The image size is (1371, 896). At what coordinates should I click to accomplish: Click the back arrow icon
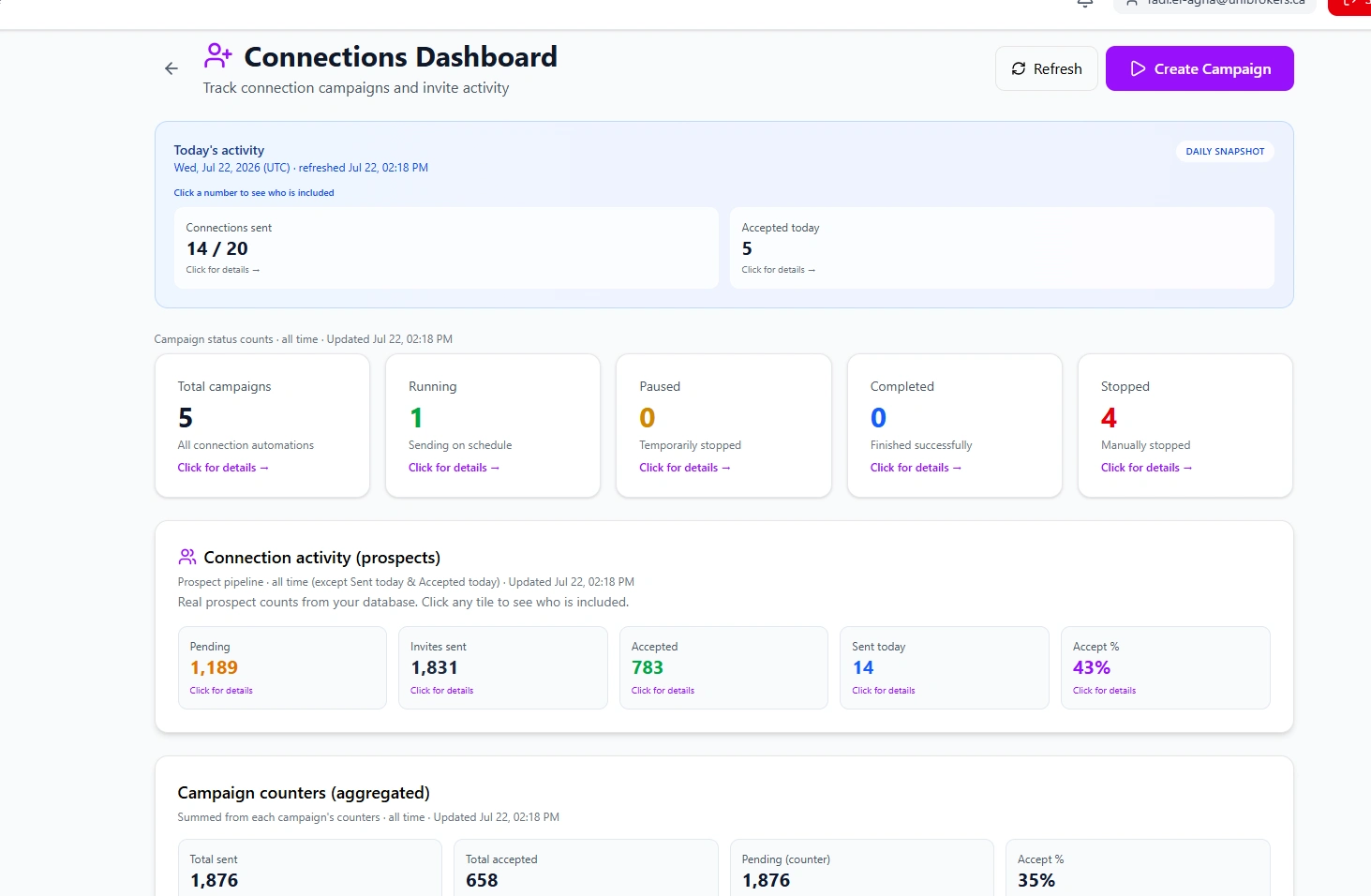point(171,68)
